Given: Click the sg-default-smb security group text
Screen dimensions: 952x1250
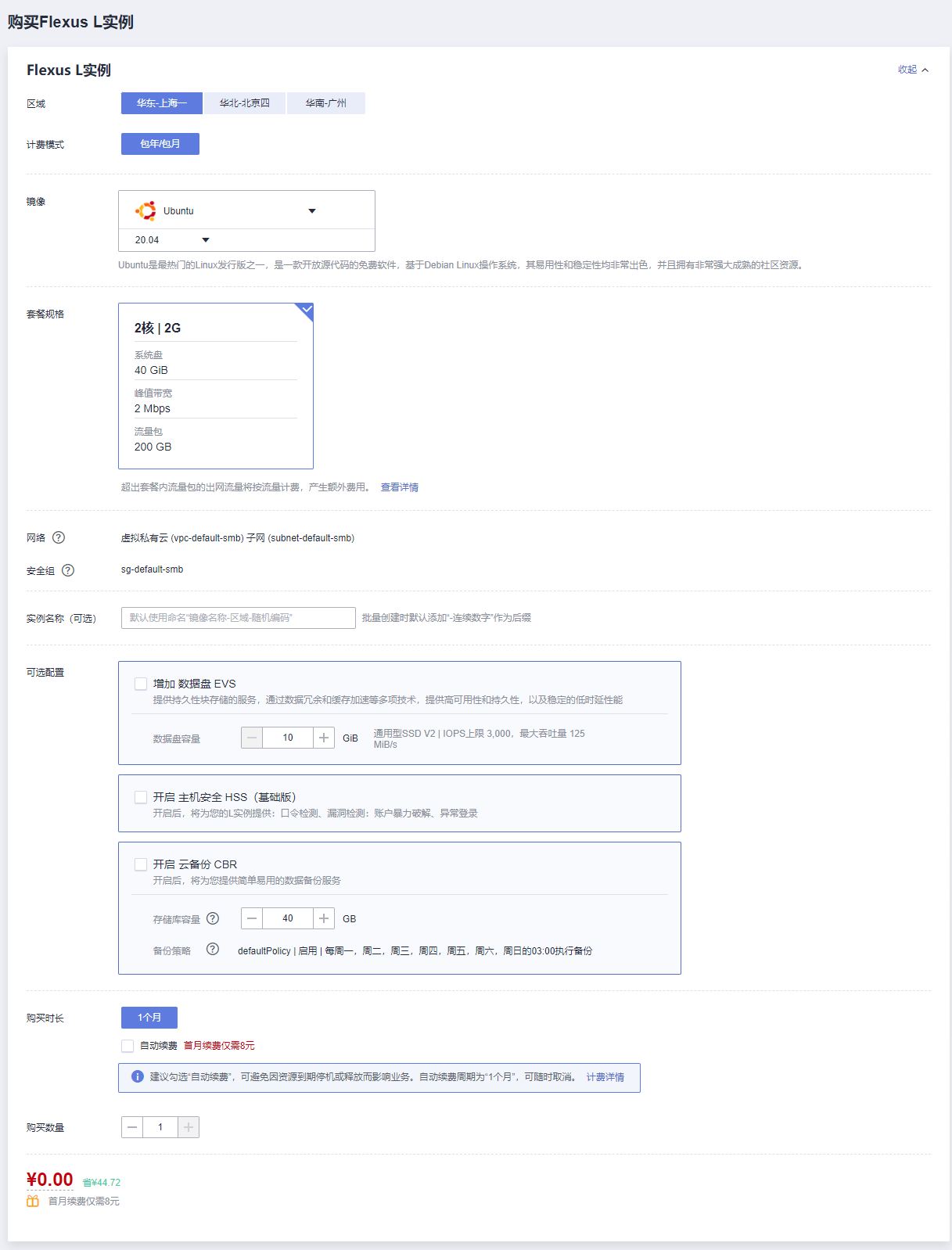Looking at the screenshot, I should point(153,569).
